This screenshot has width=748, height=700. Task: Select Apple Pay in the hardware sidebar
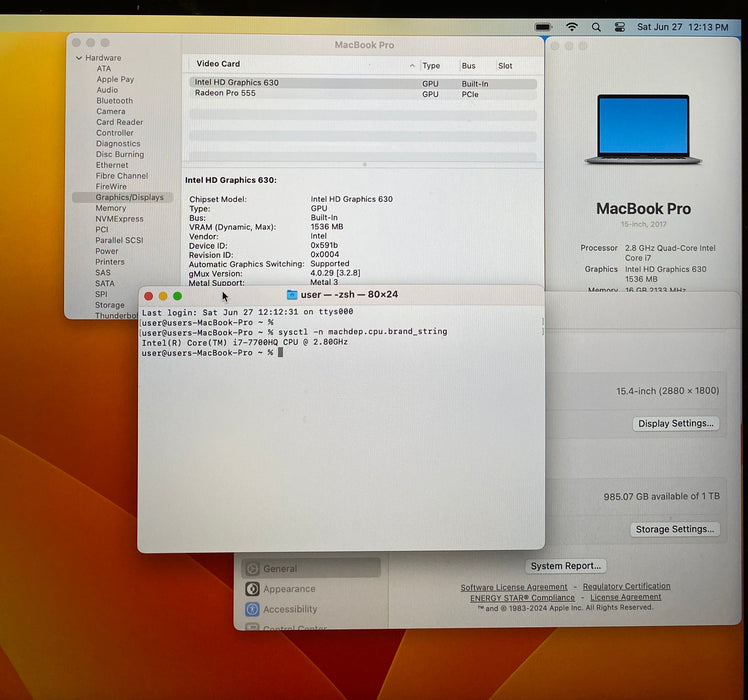point(115,79)
